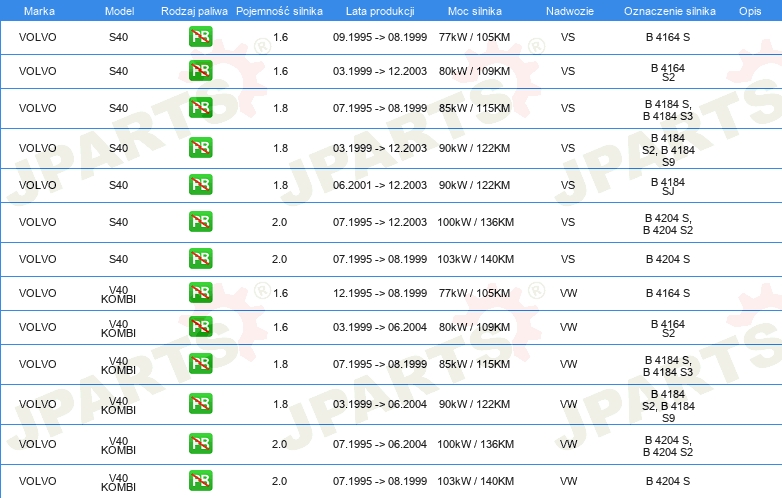Screen dimensions: 782x498
Task: Click '80kW / 109KM' in V40 KOMBI row
Action: point(474,327)
